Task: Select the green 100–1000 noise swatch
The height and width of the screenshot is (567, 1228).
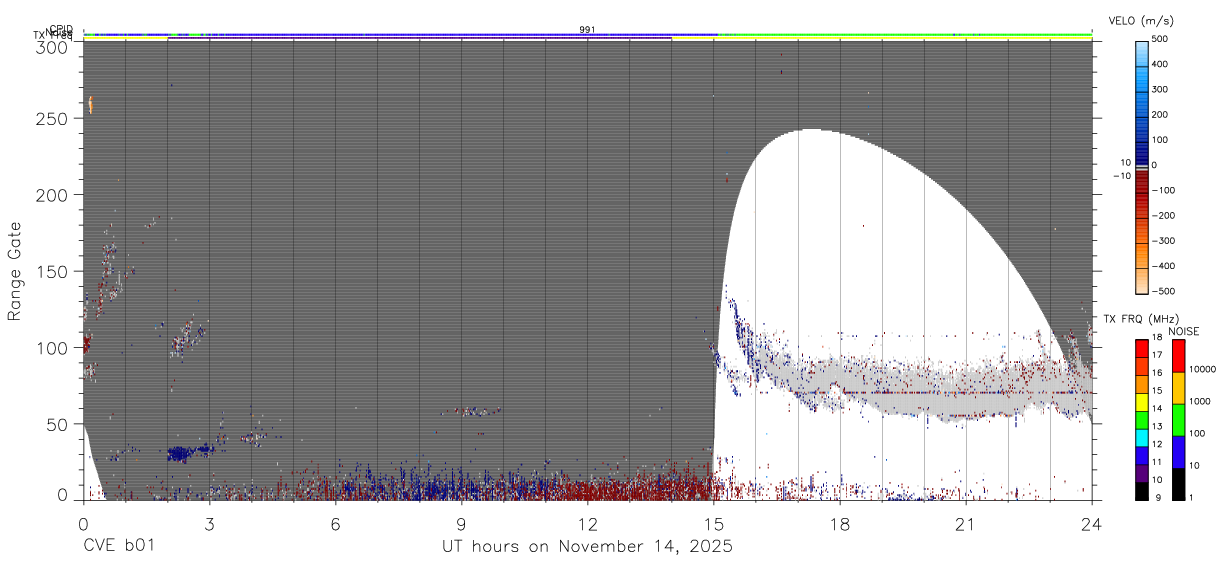Action: point(1178,420)
